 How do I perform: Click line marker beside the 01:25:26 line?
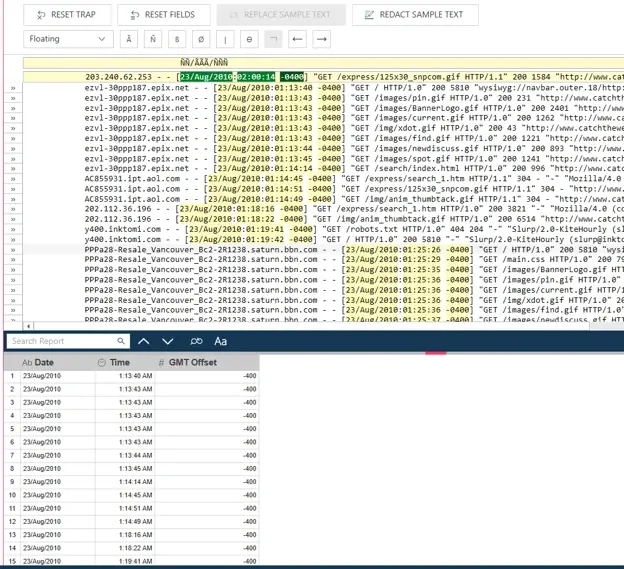[13, 250]
